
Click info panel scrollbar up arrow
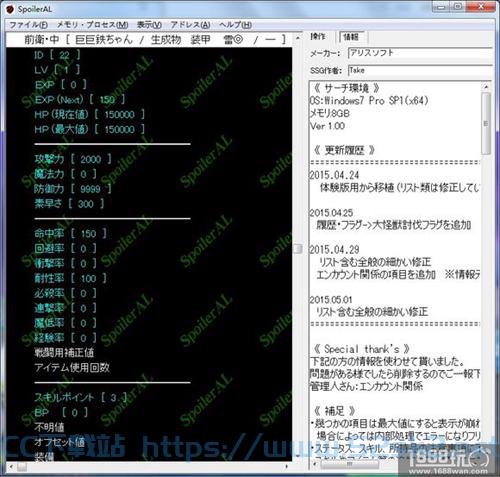pos(486,87)
